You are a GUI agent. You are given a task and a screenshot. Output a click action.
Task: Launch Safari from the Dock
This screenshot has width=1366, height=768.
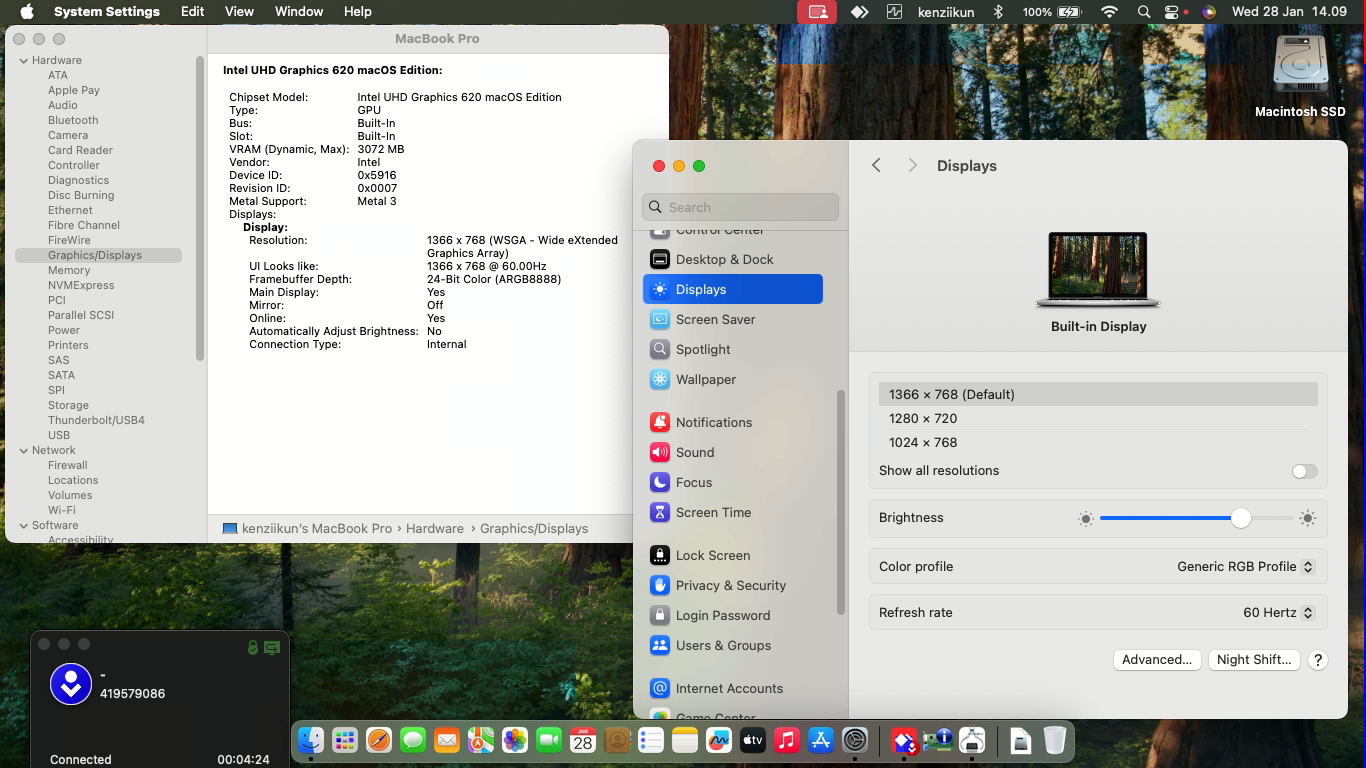379,741
